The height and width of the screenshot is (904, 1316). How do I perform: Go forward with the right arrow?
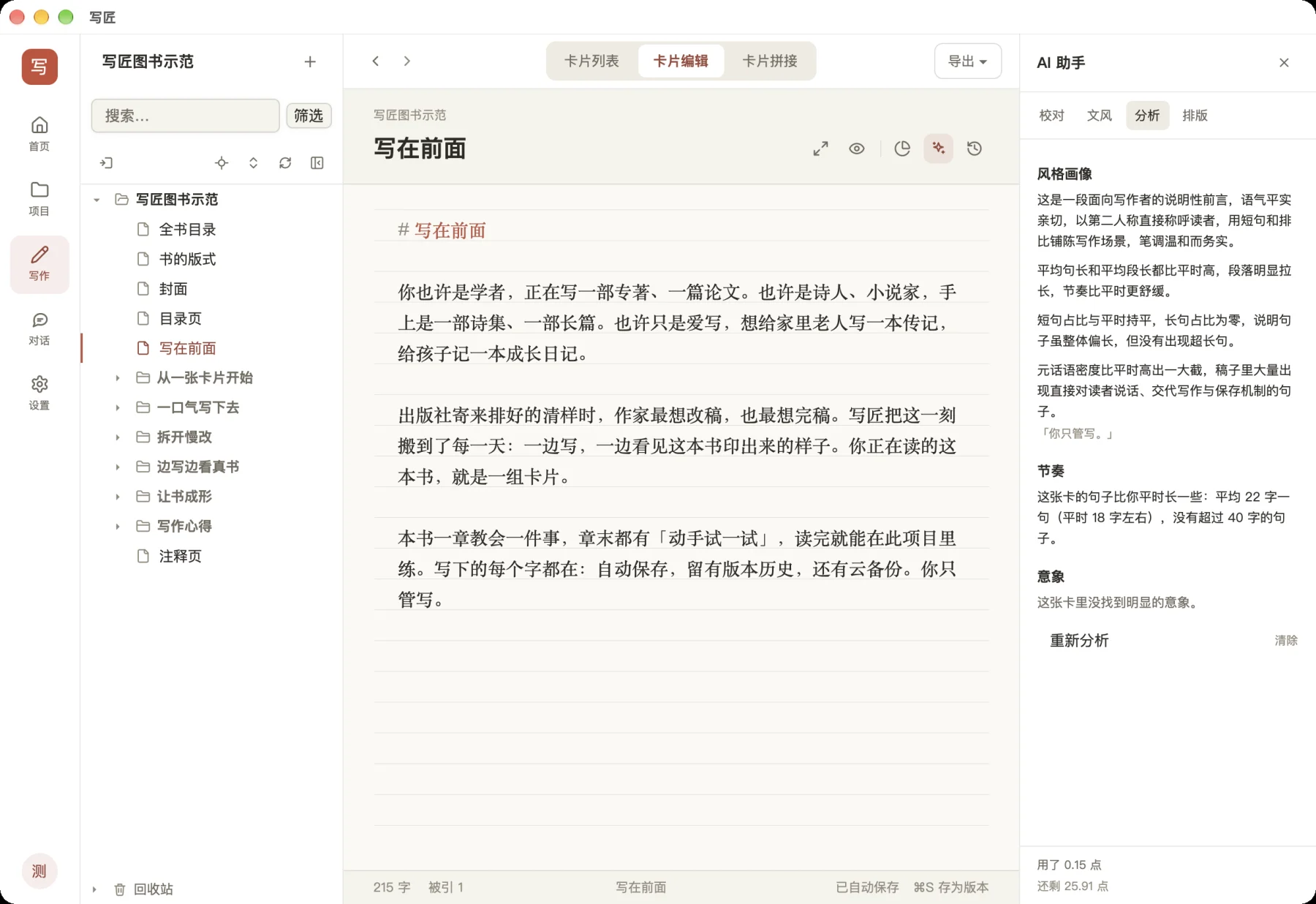tap(407, 61)
